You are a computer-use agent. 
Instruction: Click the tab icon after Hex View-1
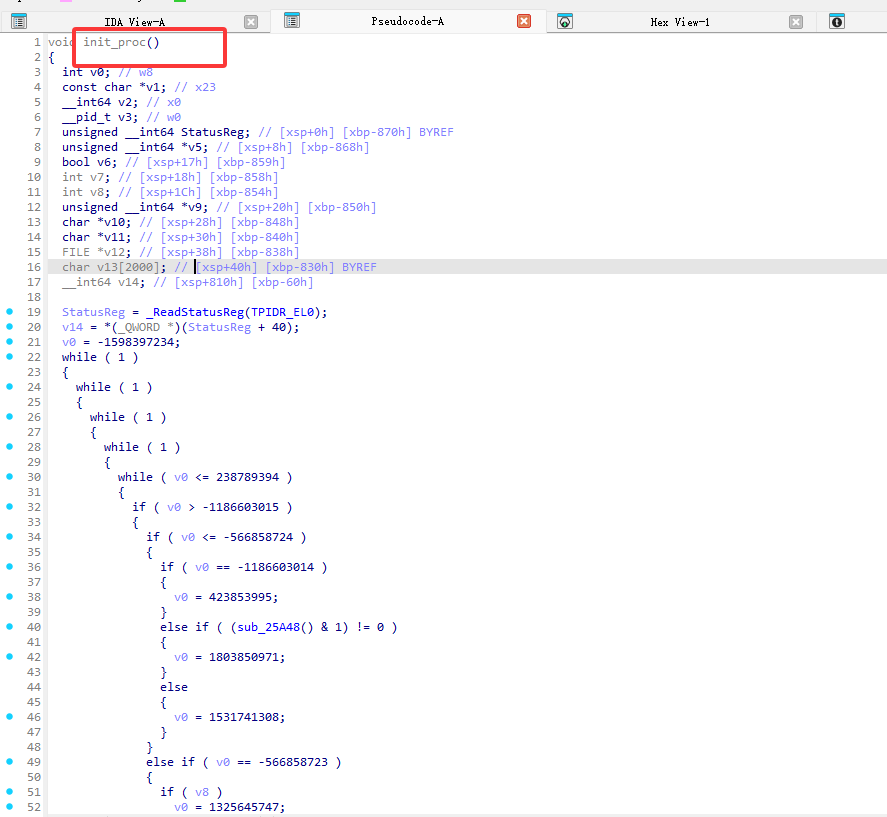click(837, 22)
